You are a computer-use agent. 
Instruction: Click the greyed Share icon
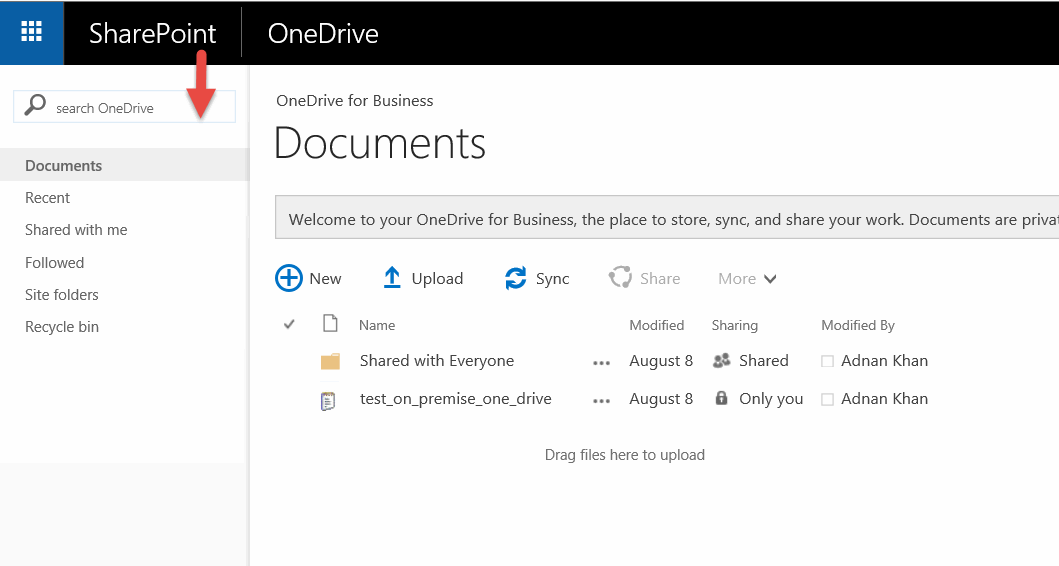click(x=620, y=278)
